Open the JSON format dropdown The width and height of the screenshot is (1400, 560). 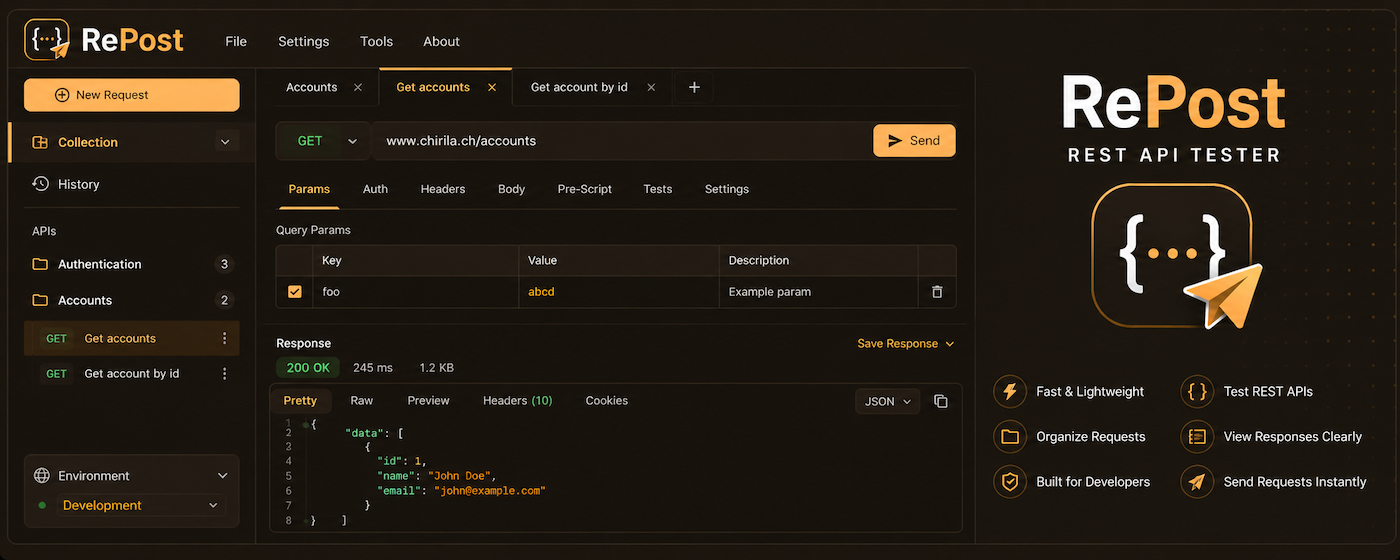point(888,401)
